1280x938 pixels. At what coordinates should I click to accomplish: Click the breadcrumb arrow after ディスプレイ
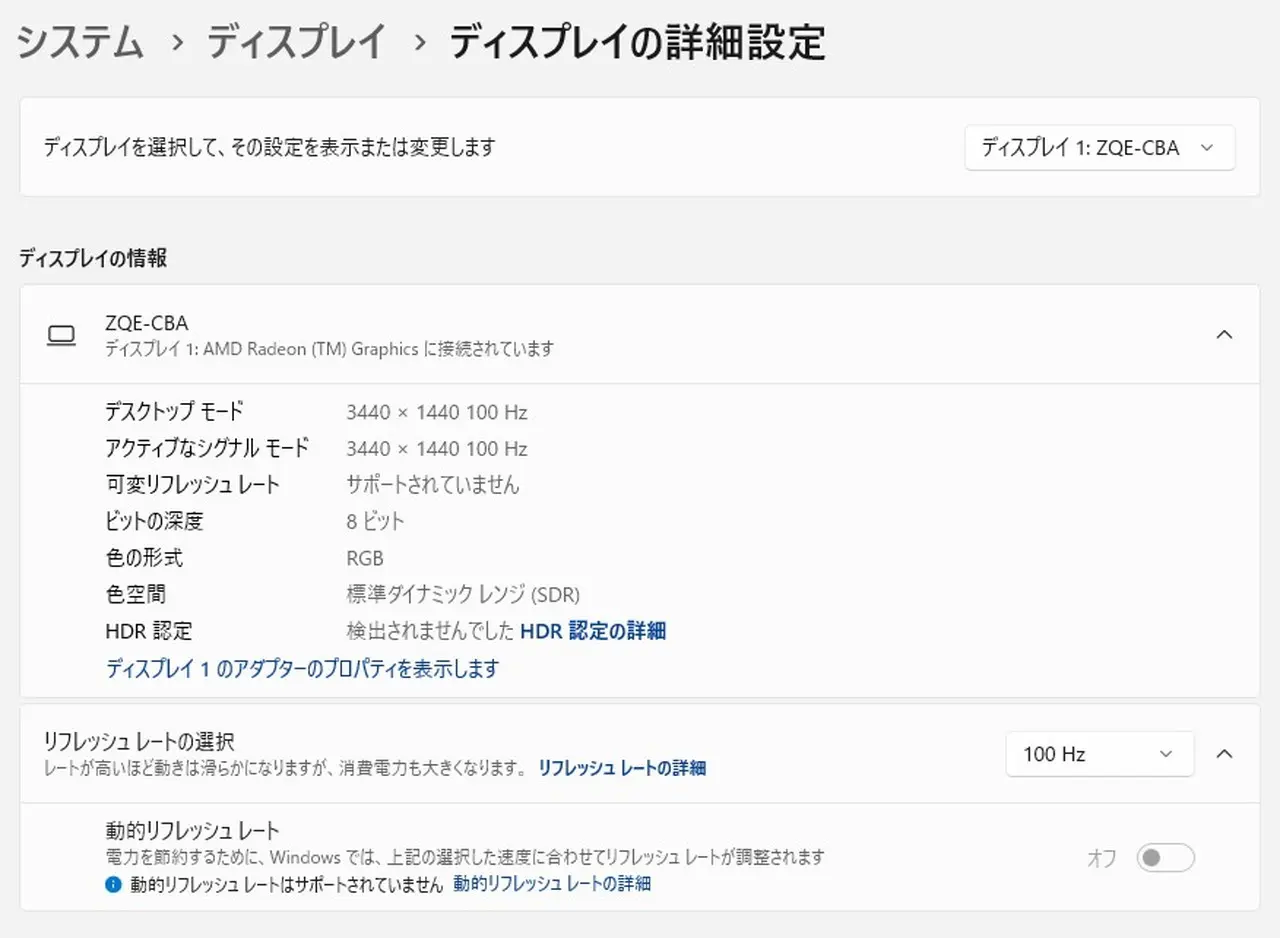419,43
